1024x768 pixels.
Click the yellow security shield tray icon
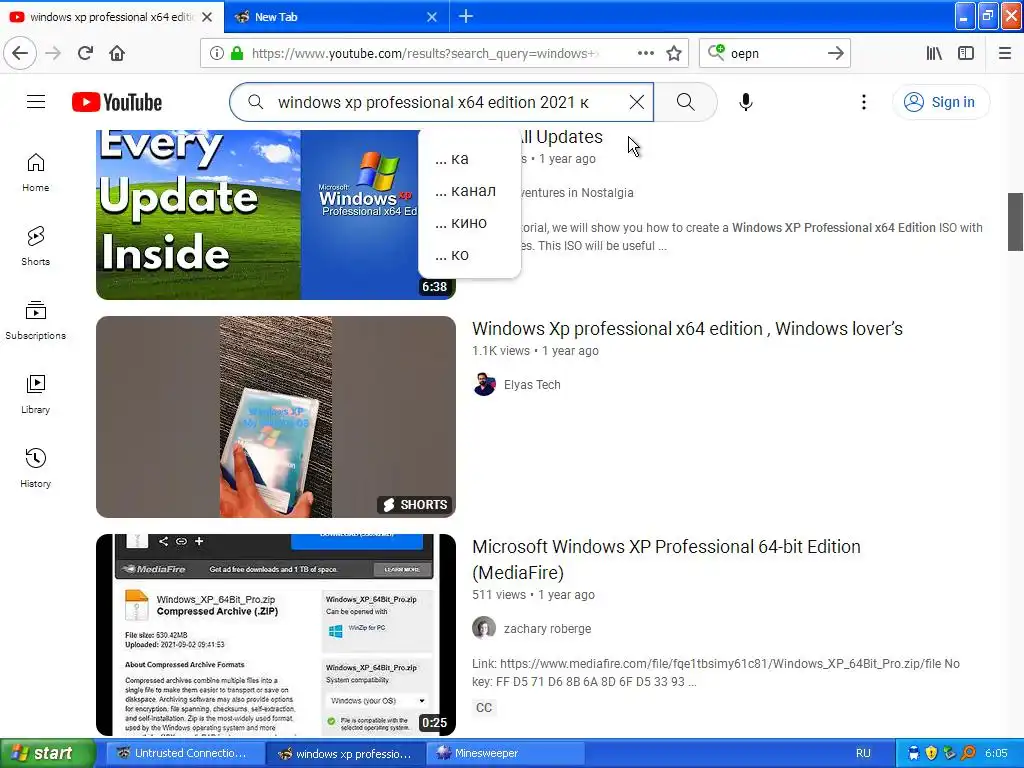point(931,753)
